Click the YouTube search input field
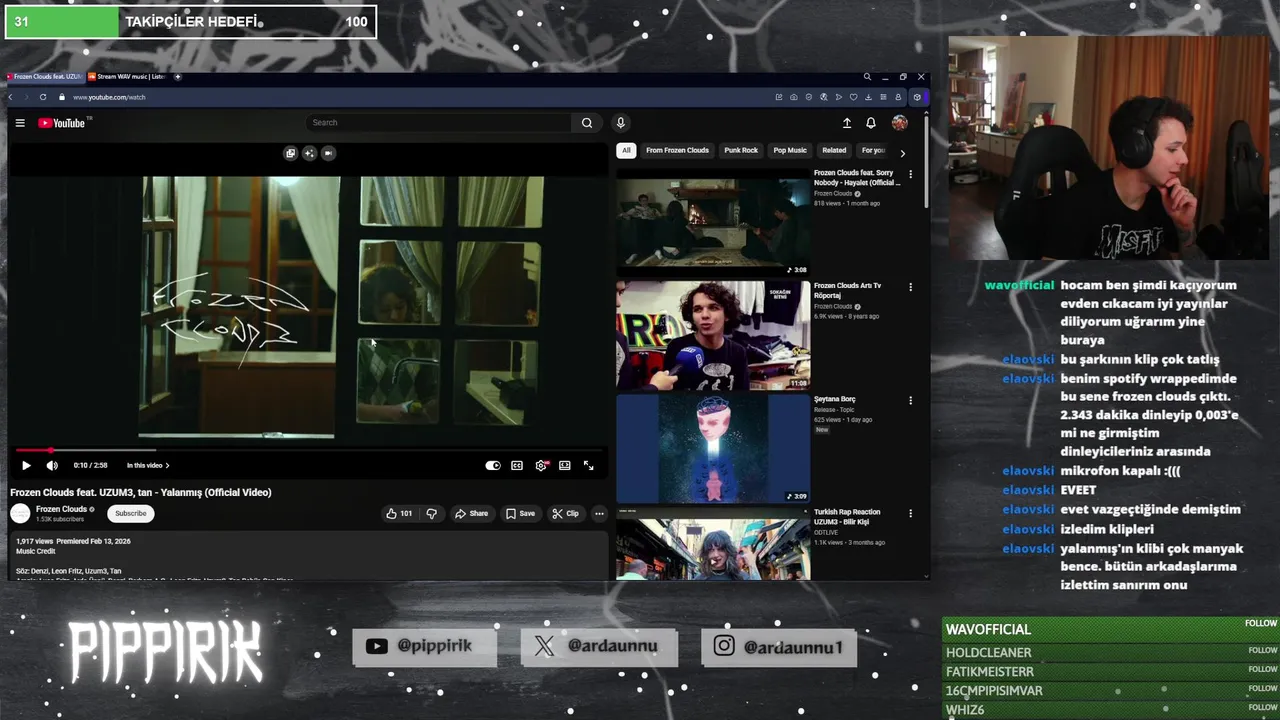The height and width of the screenshot is (720, 1280). [x=439, y=123]
